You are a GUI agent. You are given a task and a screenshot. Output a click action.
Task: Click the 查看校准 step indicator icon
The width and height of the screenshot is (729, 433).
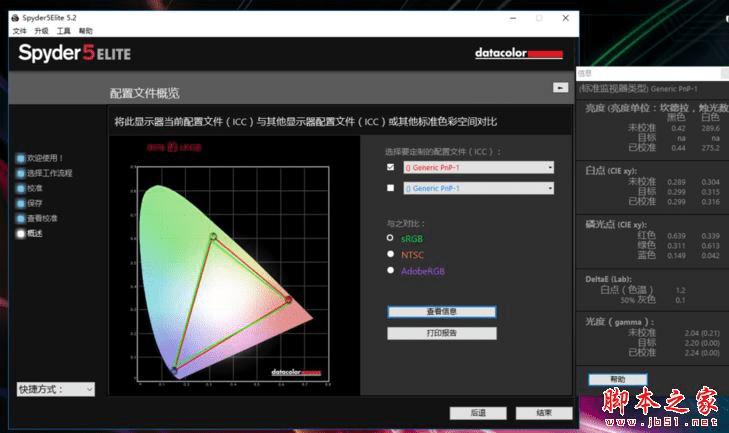pos(20,218)
